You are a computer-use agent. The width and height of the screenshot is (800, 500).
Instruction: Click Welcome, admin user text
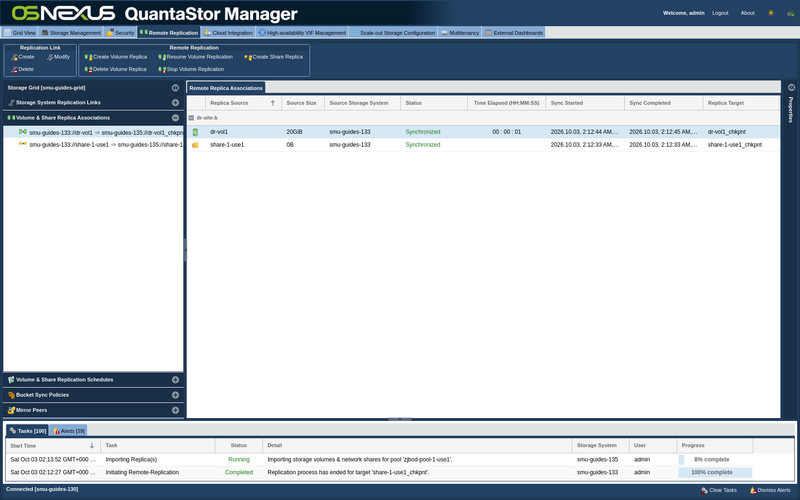point(683,13)
